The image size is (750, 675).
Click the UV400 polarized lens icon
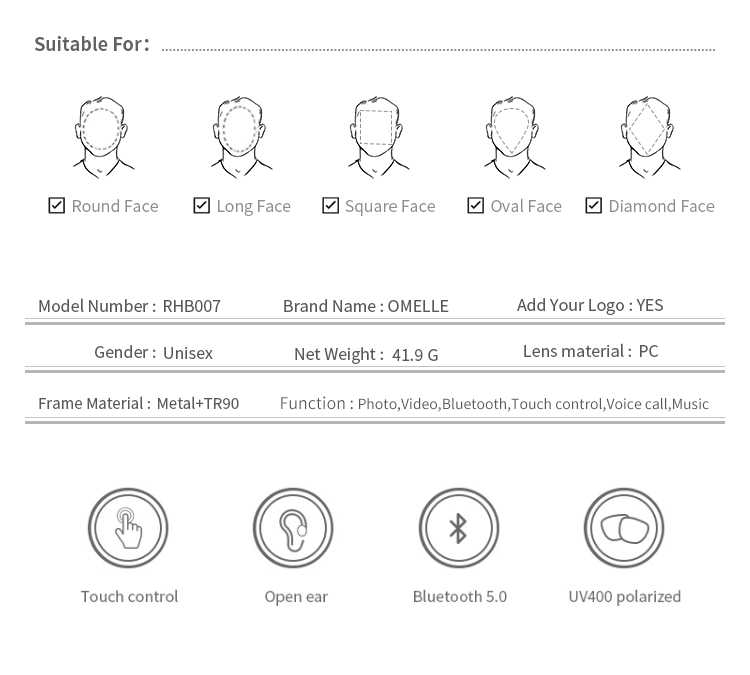(624, 527)
